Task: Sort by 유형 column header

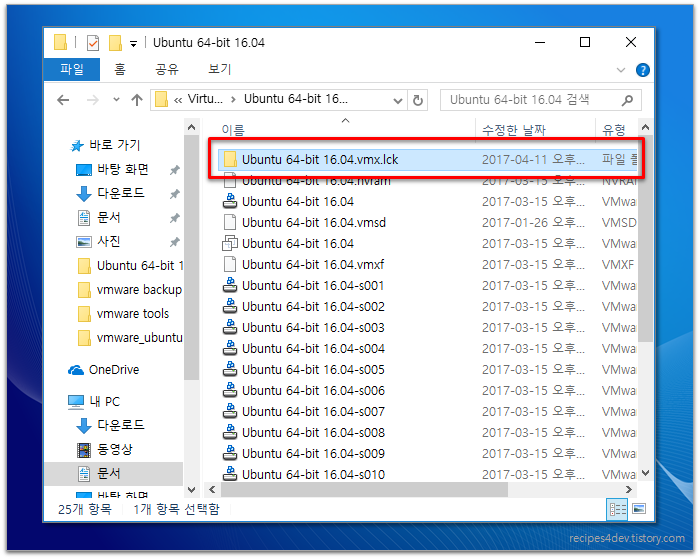Action: click(x=614, y=130)
